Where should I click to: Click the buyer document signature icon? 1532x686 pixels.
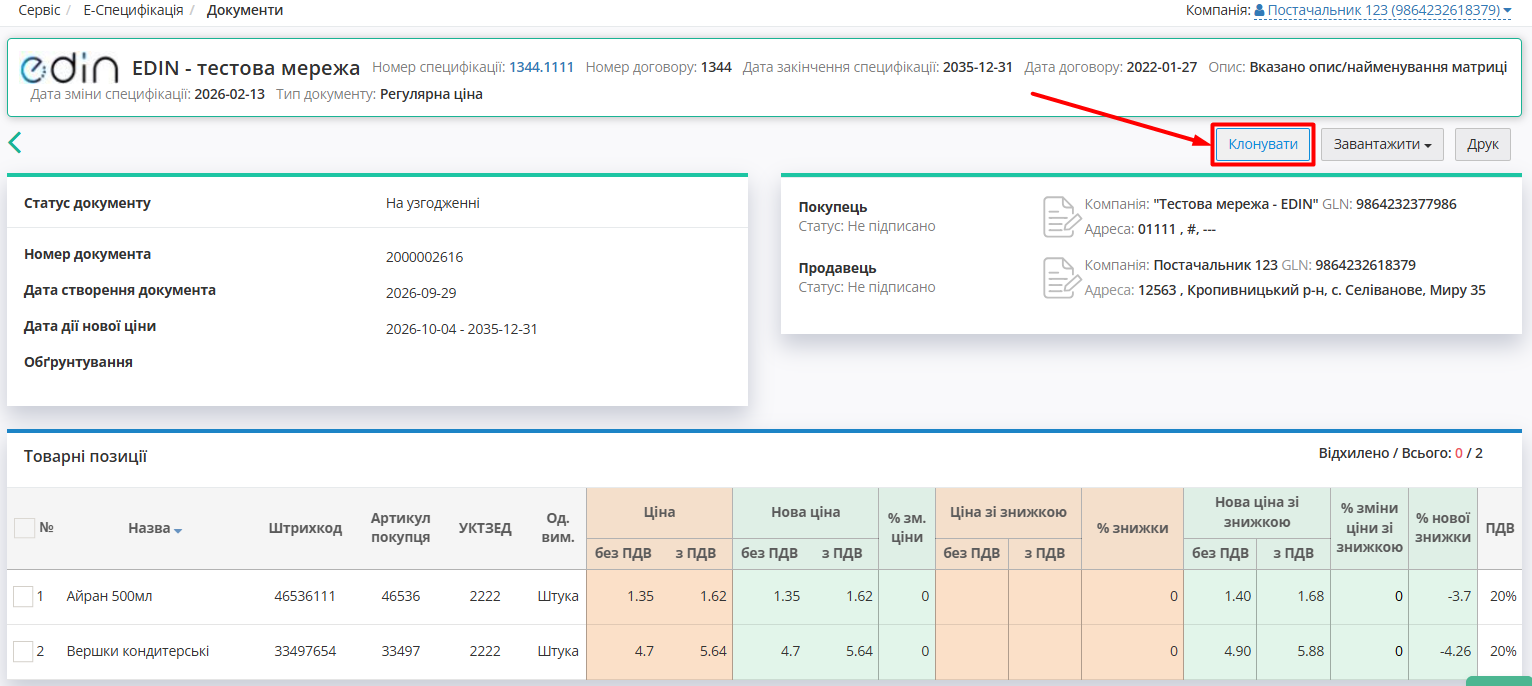point(1062,217)
